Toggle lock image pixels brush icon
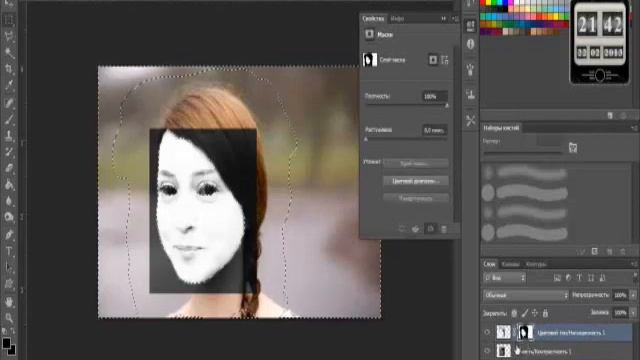This screenshot has width=640, height=360. click(x=524, y=313)
